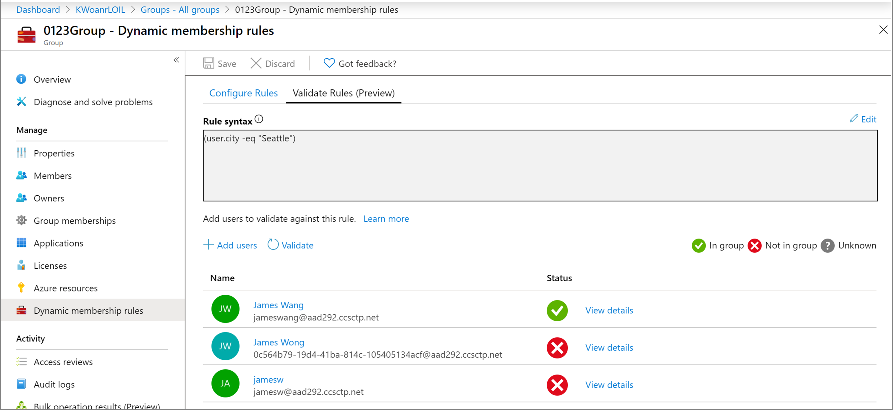The width and height of the screenshot is (893, 410).
Task: Click jamesw@aad292.ccsctp.net email text
Action: pos(309,392)
